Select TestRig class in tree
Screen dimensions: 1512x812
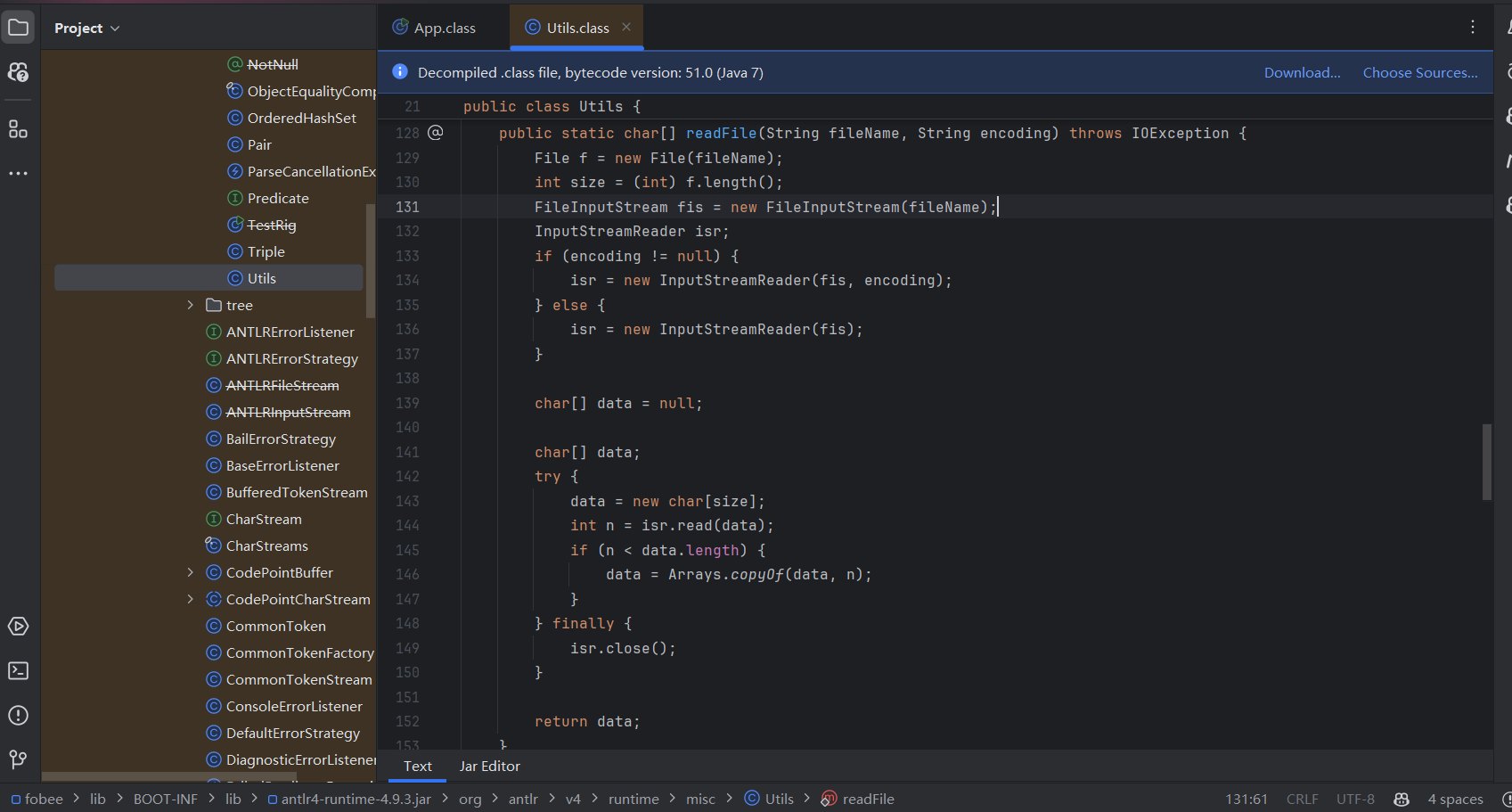272,225
